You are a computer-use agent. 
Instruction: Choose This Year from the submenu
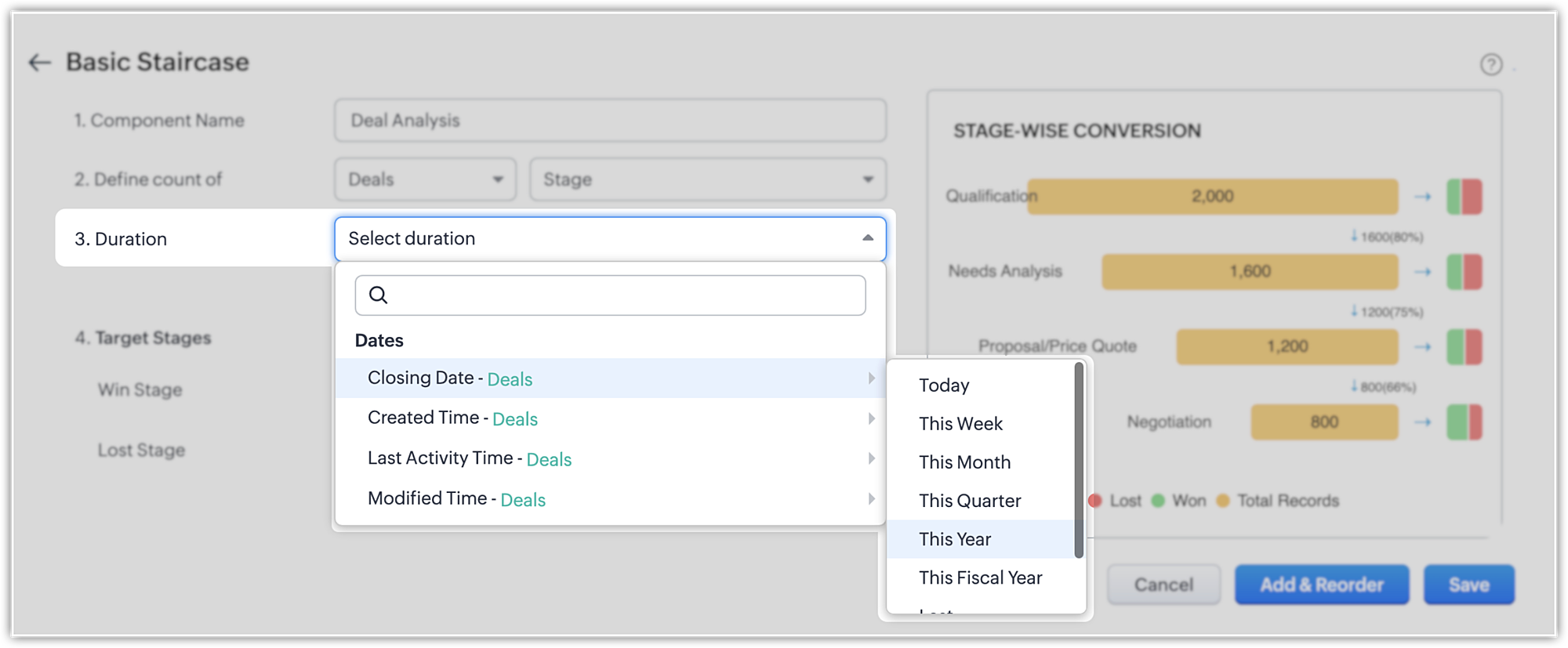coord(955,539)
